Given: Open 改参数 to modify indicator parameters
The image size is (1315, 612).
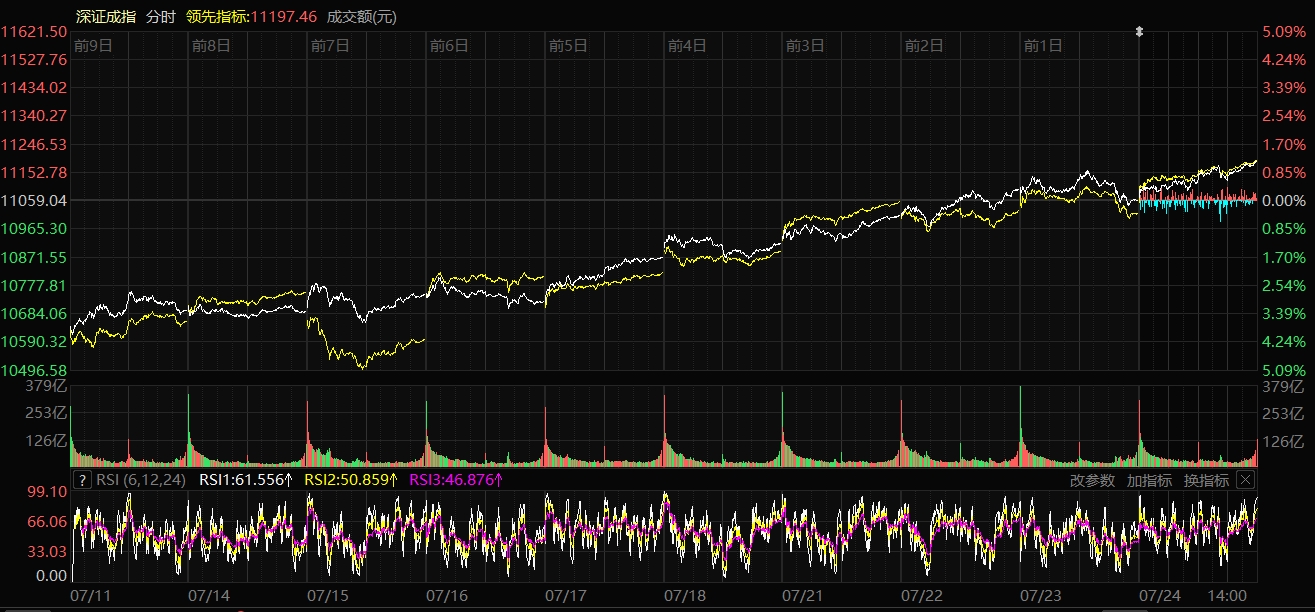Looking at the screenshot, I should point(1091,480).
